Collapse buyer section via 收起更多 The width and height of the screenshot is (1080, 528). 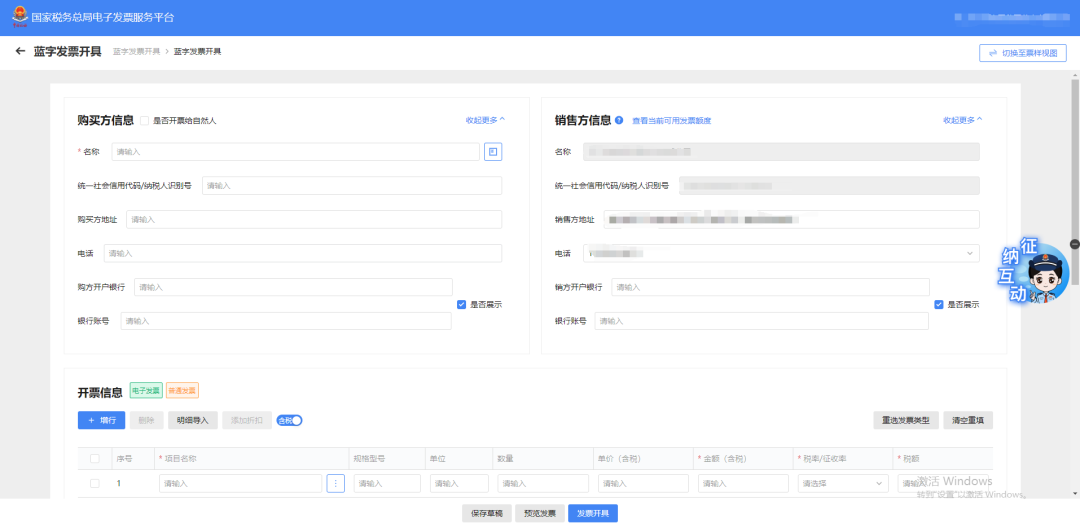pyautogui.click(x=485, y=120)
